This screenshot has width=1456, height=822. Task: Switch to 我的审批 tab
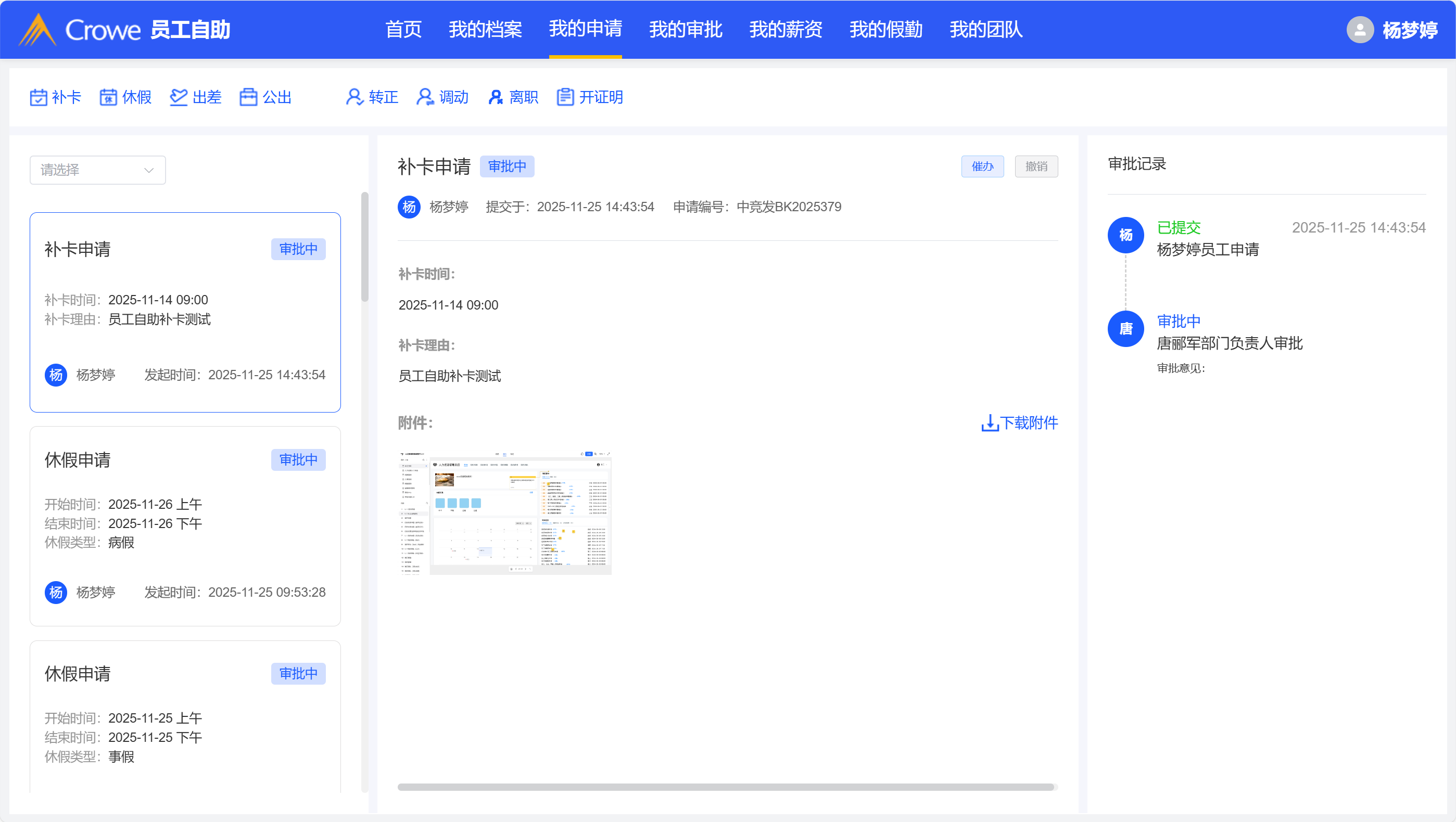click(685, 29)
